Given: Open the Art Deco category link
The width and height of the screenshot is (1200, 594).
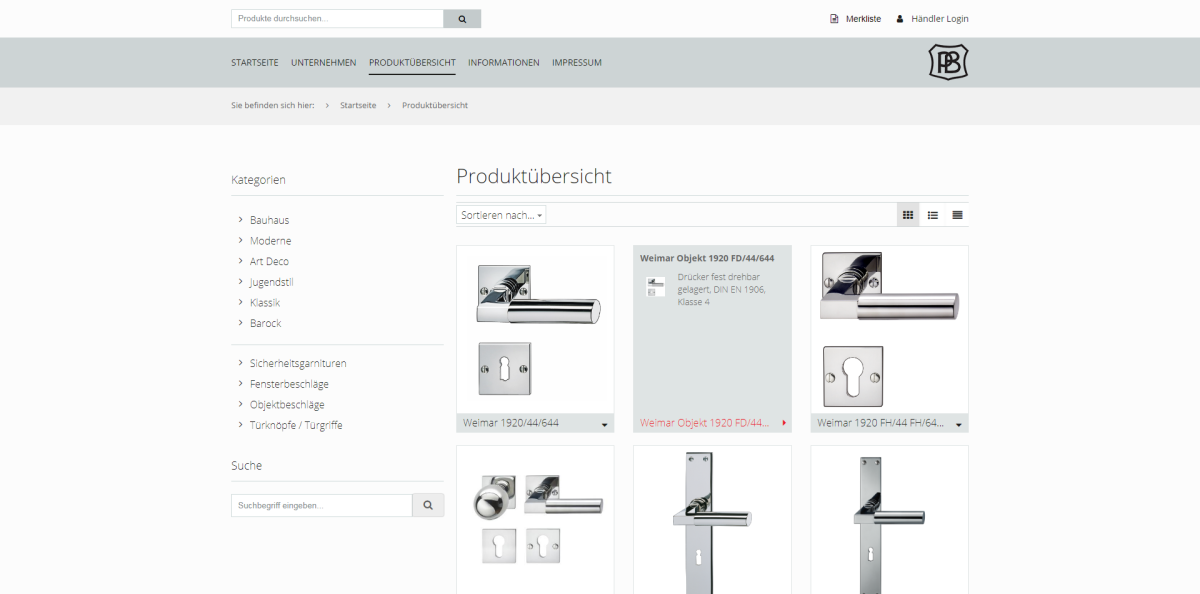Looking at the screenshot, I should [x=269, y=261].
